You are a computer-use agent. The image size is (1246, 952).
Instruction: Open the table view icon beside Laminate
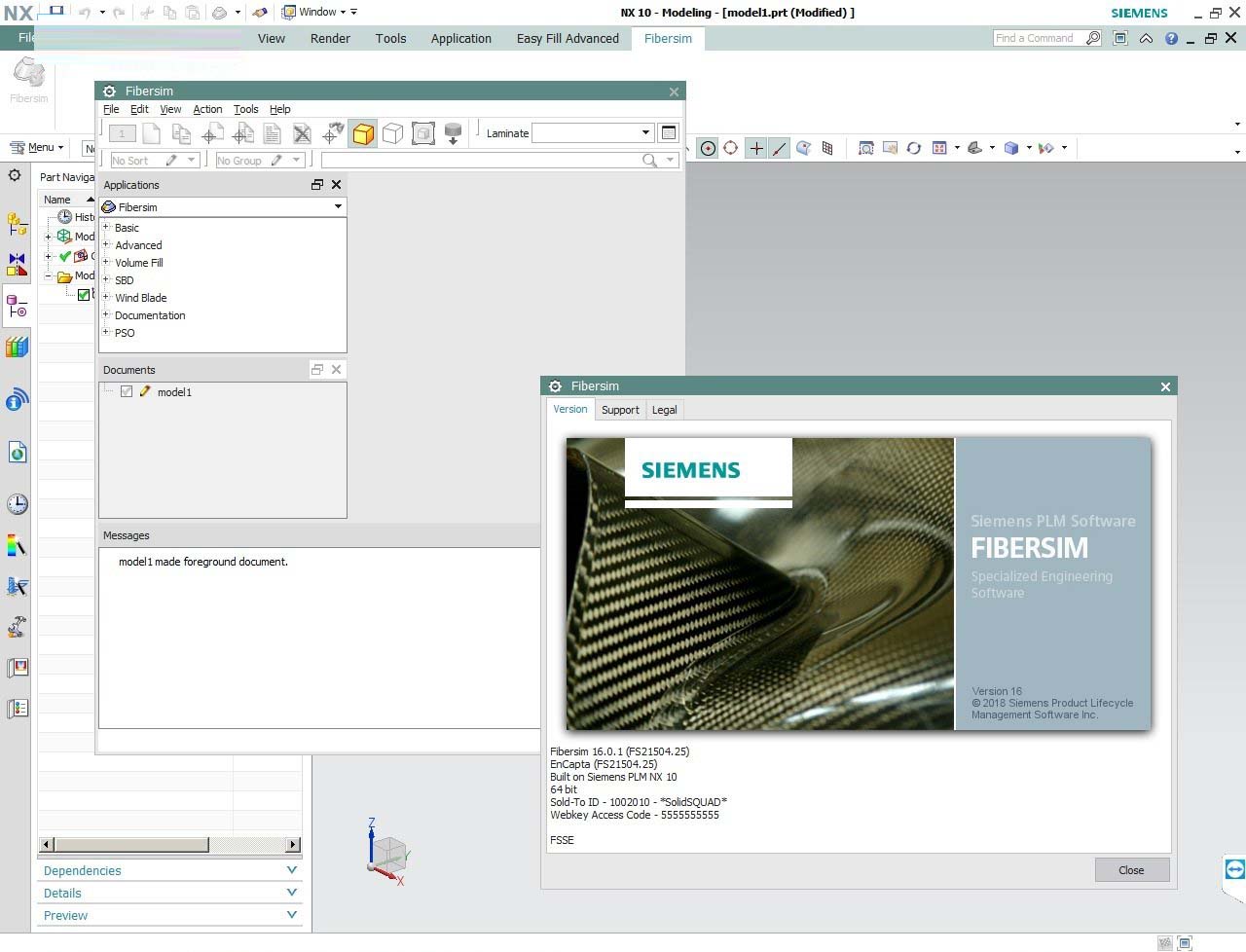pos(669,133)
